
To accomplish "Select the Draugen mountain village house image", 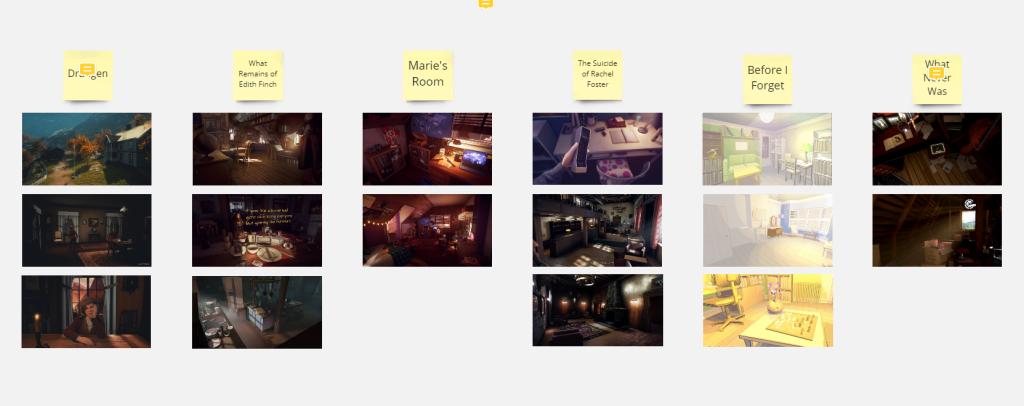I will [87, 149].
